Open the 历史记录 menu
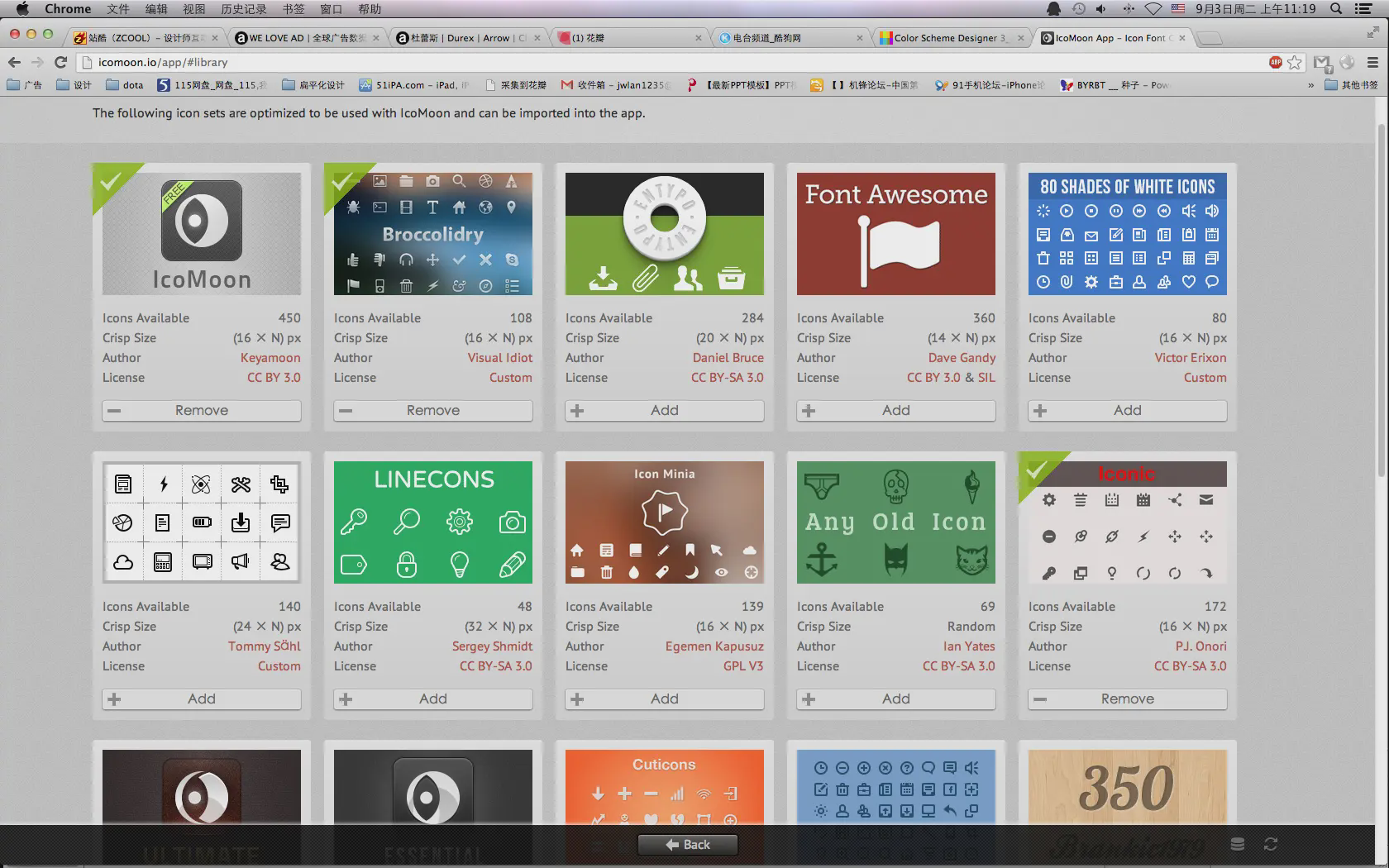1389x868 pixels. point(243,9)
